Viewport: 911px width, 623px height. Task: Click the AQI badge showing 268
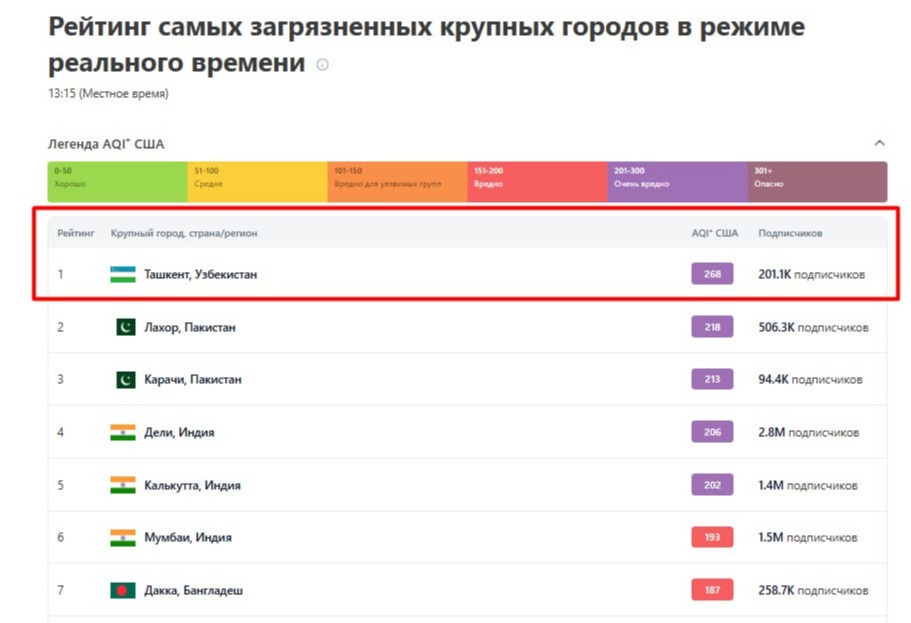[712, 274]
